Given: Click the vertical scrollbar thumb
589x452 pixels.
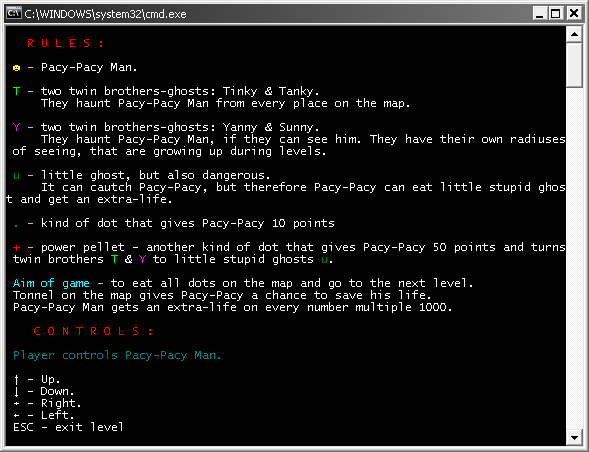Looking at the screenshot, I should pyautogui.click(x=574, y=65).
